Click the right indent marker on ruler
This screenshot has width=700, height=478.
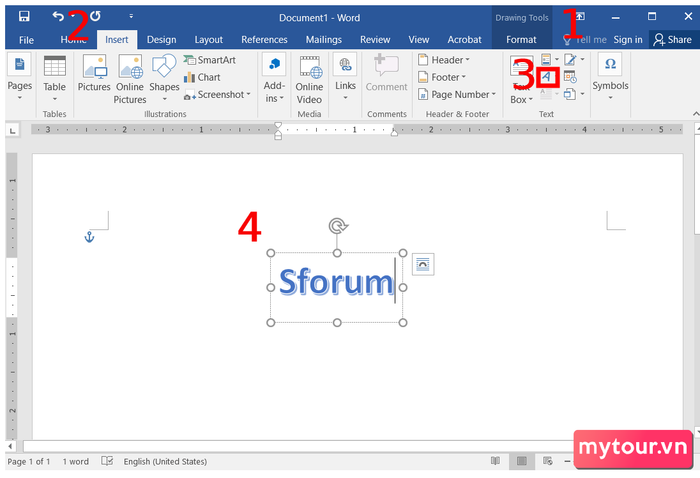pos(394,132)
